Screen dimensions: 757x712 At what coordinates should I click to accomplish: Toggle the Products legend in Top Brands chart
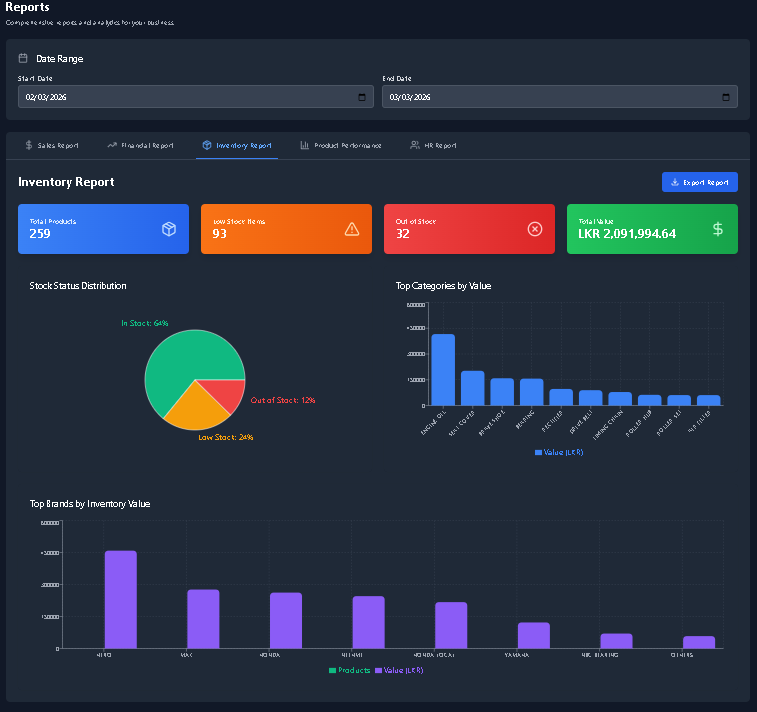(x=350, y=670)
